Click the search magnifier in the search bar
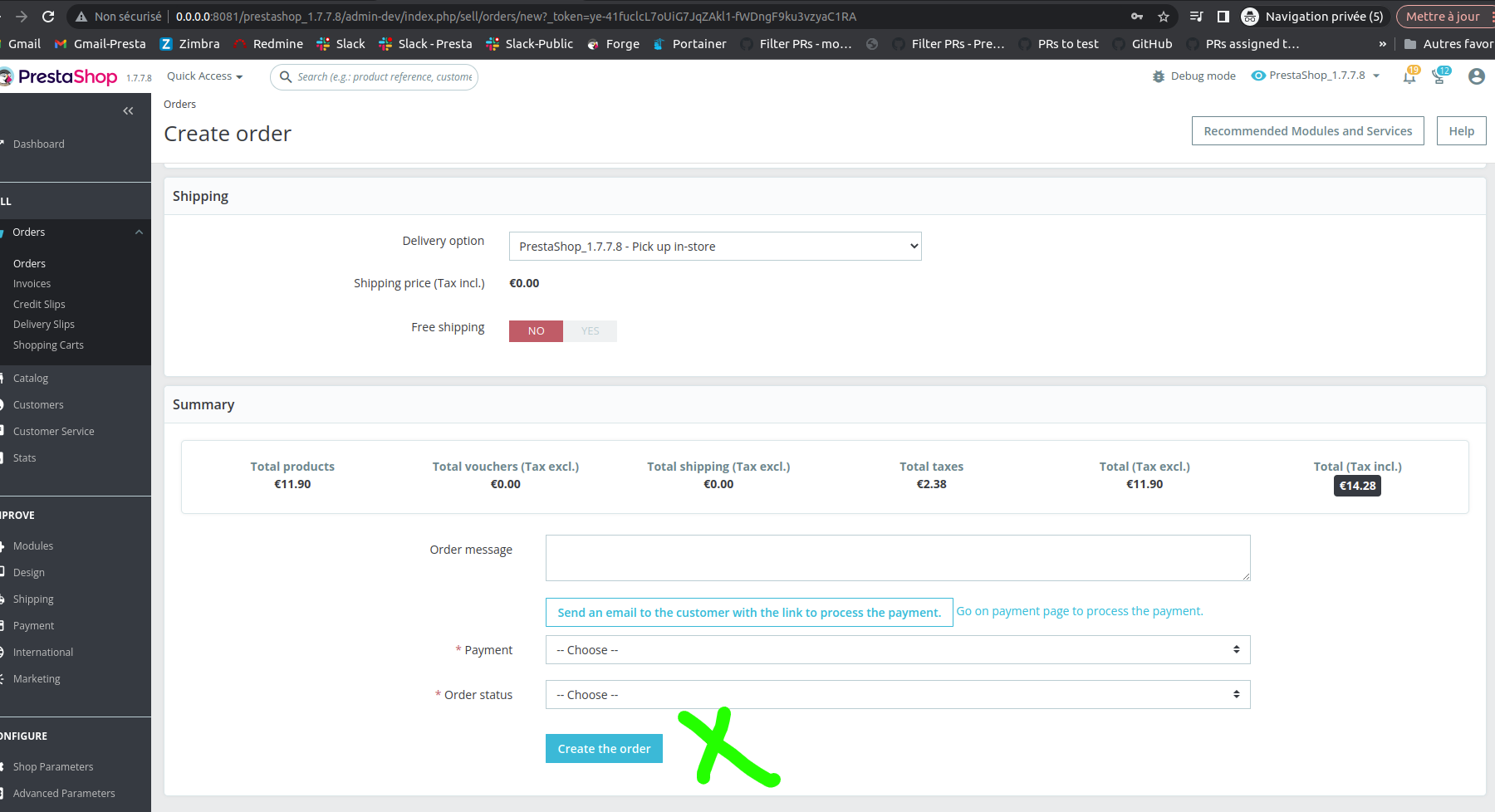Image resolution: width=1495 pixels, height=812 pixels. click(x=286, y=76)
